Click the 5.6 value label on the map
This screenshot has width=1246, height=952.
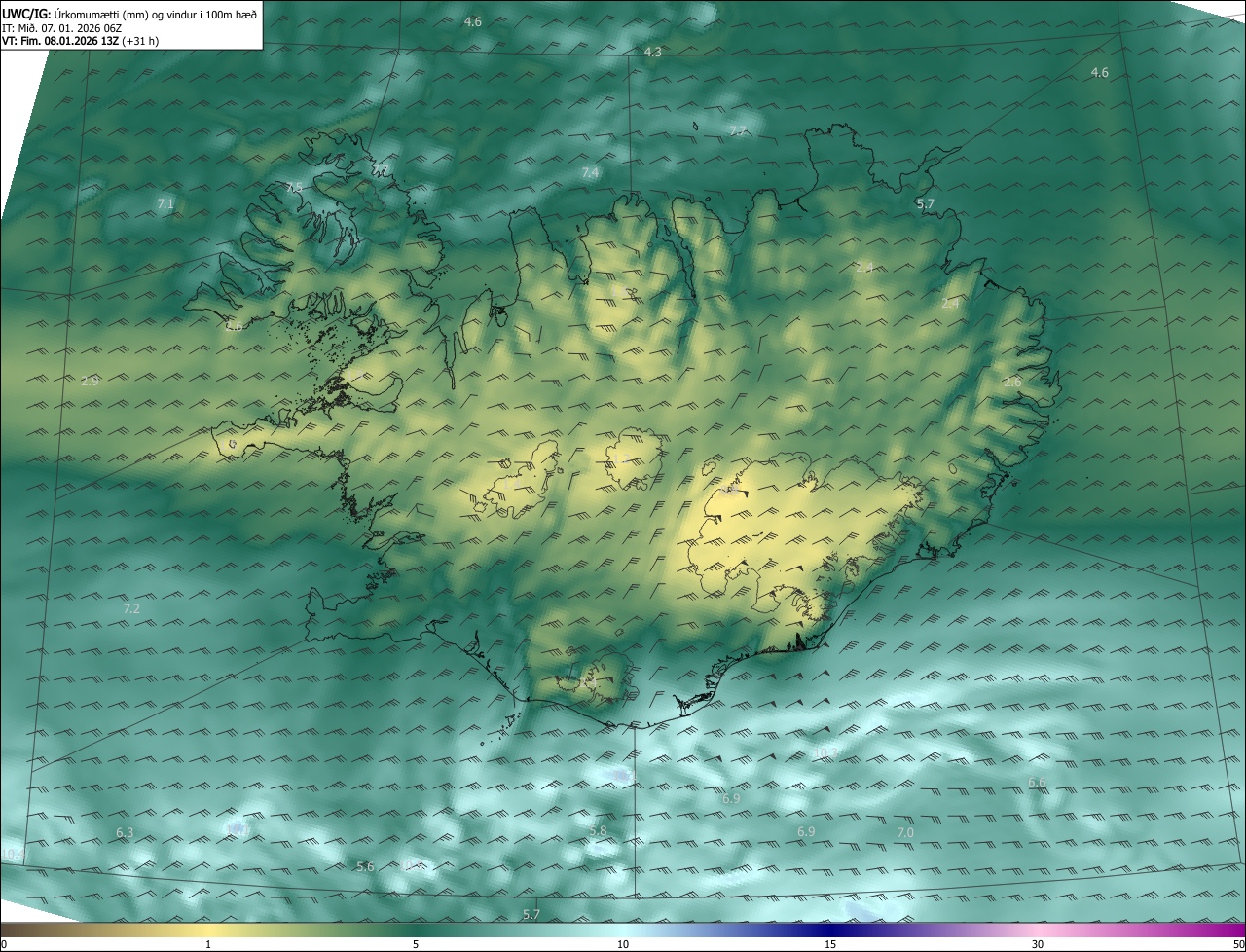(x=365, y=866)
